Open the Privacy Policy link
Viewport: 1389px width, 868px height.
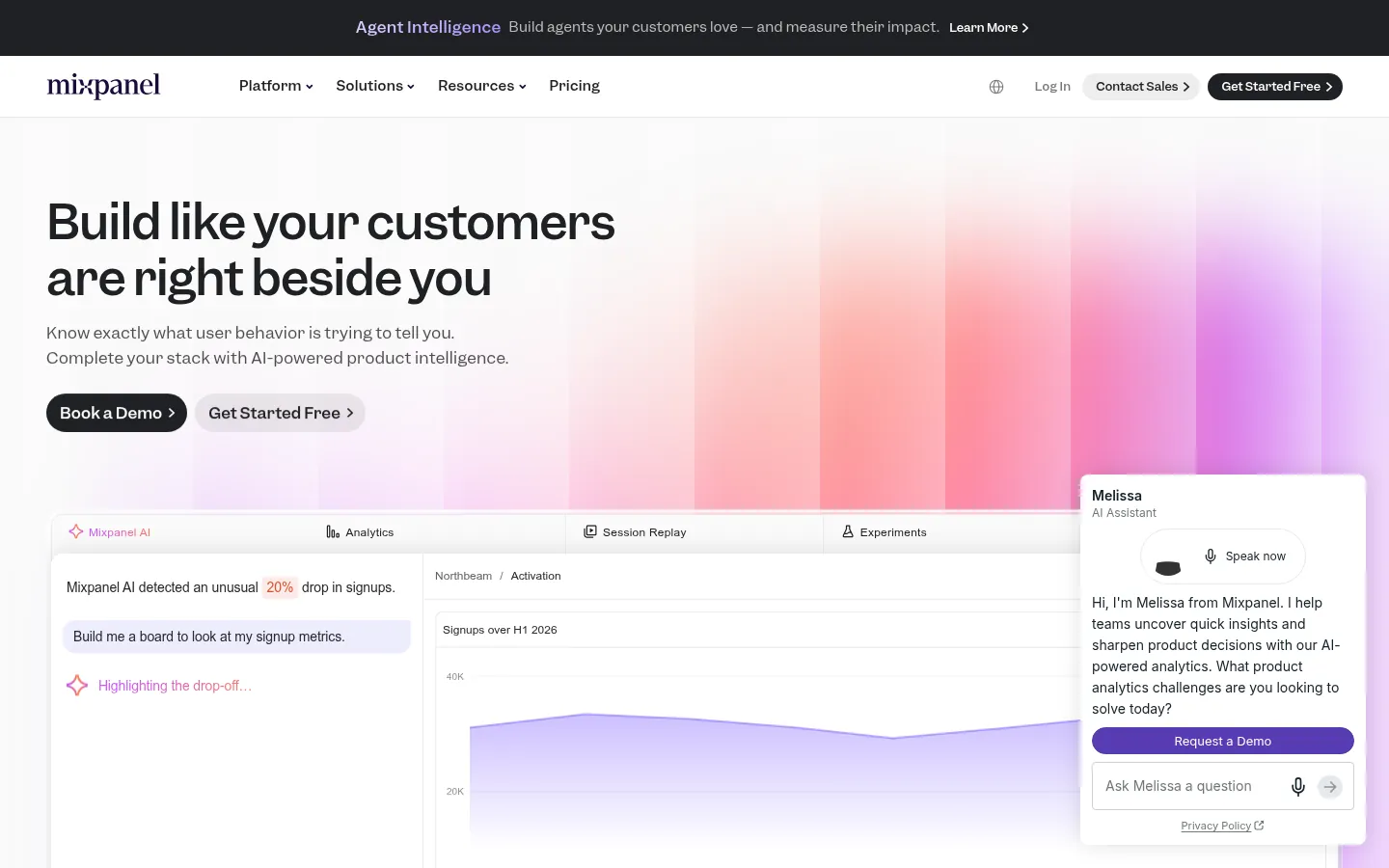tap(1222, 826)
